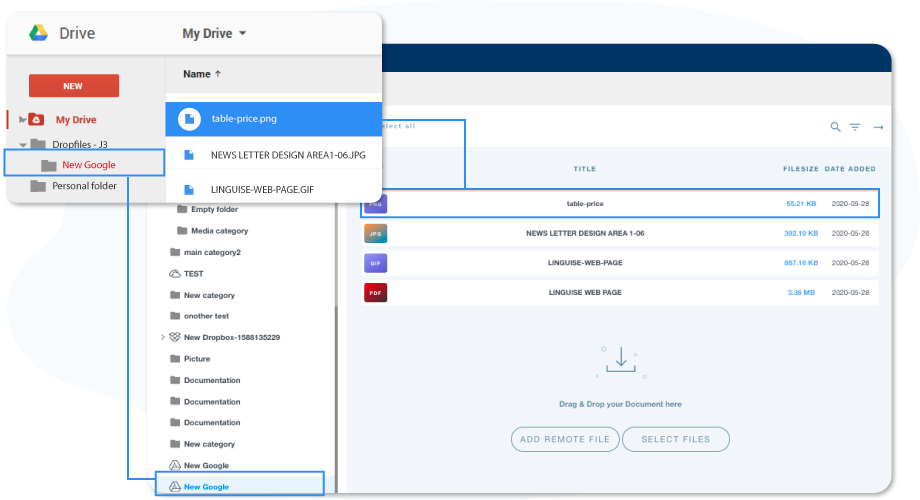Click file icon of NEWS LETTER DESIGN AREA1-06.JPG
This screenshot has height=500, width=920.
[189, 155]
